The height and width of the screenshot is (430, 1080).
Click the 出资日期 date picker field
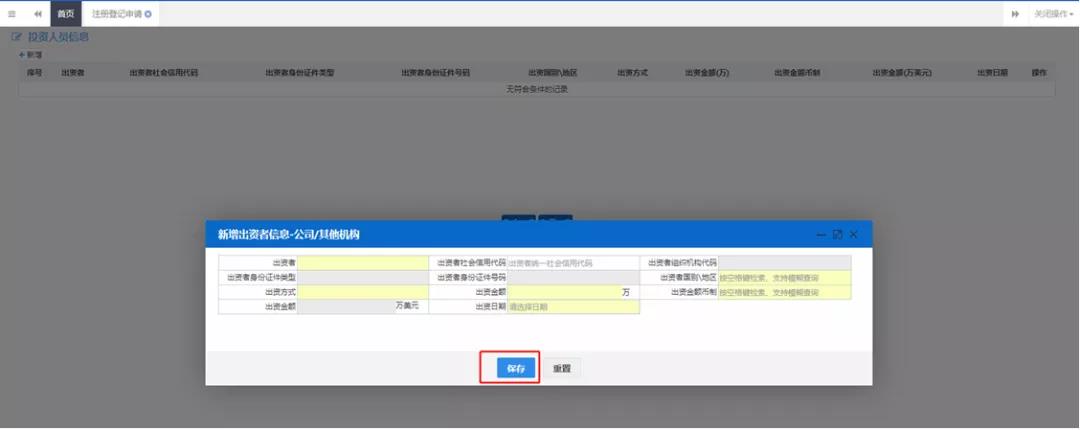coord(572,307)
